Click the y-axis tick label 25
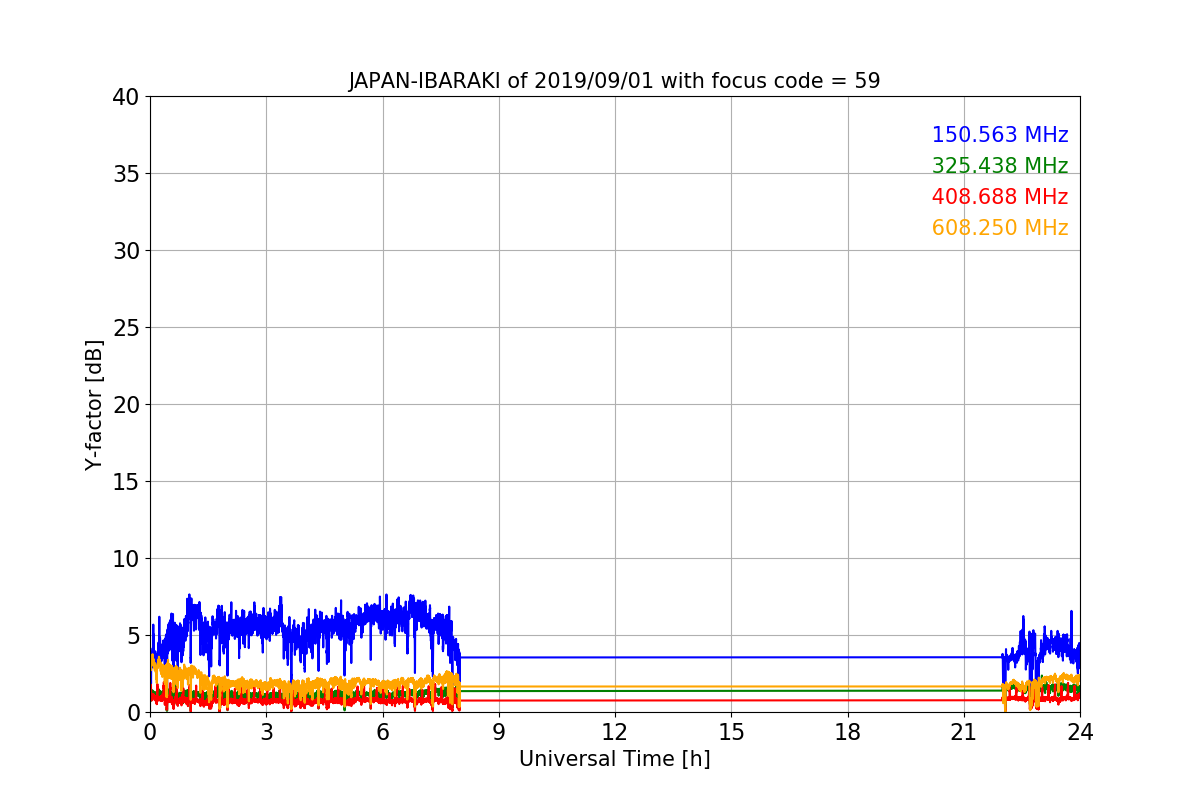This screenshot has height=800, width=1200. pyautogui.click(x=125, y=328)
